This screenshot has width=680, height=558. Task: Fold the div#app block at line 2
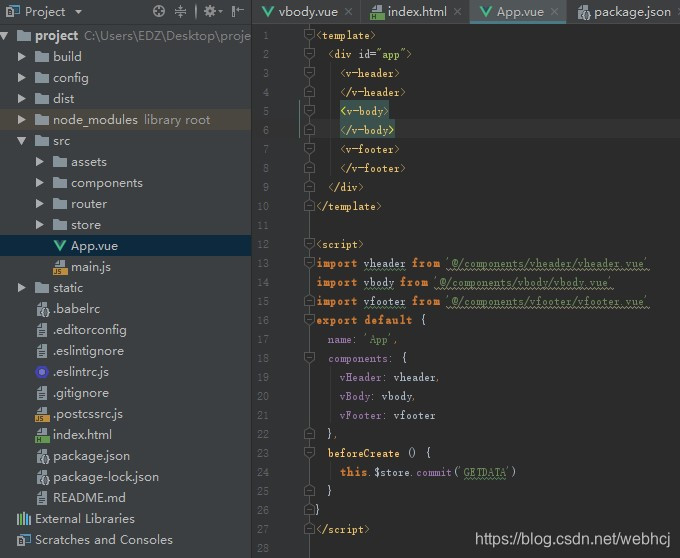click(309, 54)
